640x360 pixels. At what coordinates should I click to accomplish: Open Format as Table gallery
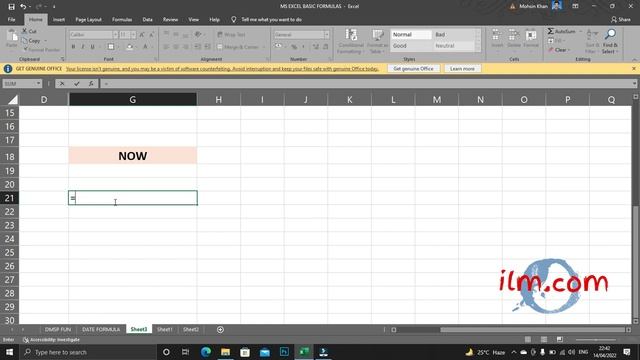pos(377,41)
